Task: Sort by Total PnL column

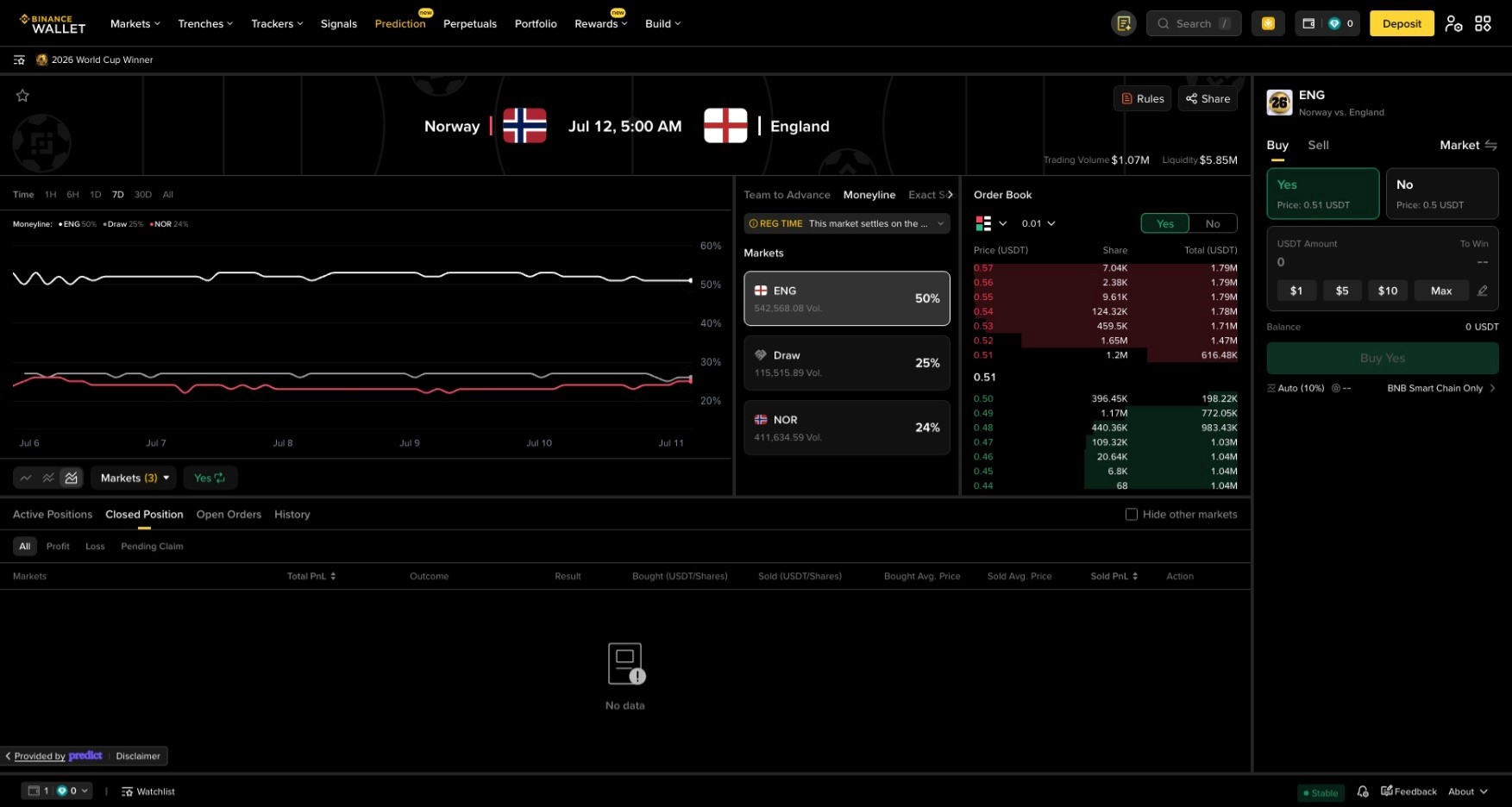Action: (311, 576)
